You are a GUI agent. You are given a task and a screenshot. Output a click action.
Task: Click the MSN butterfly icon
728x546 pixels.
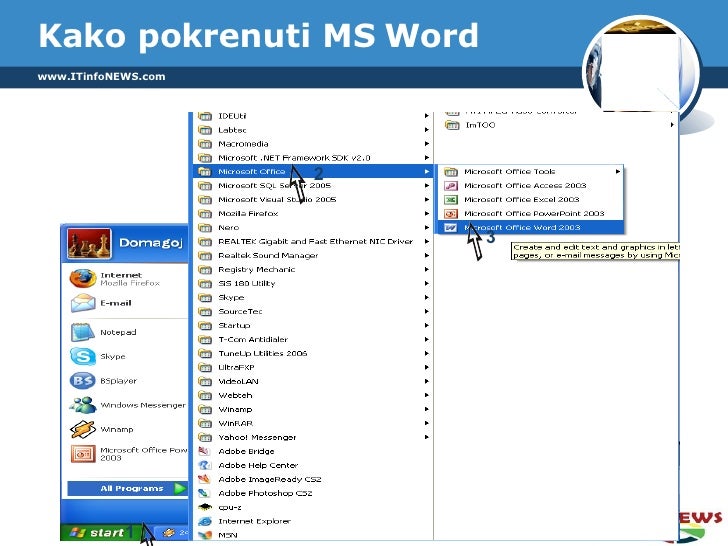(204, 535)
